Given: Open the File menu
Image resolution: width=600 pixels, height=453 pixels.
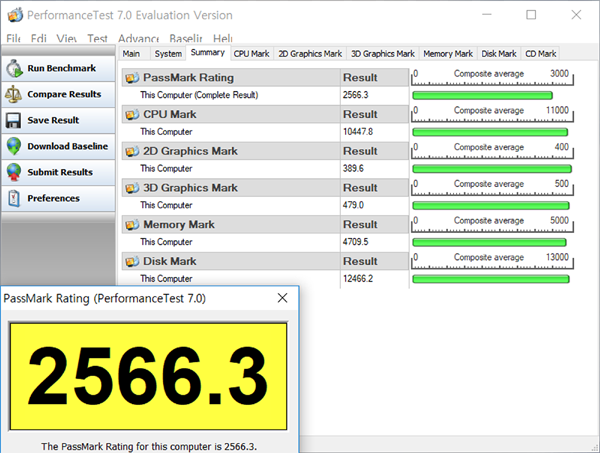Looking at the screenshot, I should [x=13, y=39].
